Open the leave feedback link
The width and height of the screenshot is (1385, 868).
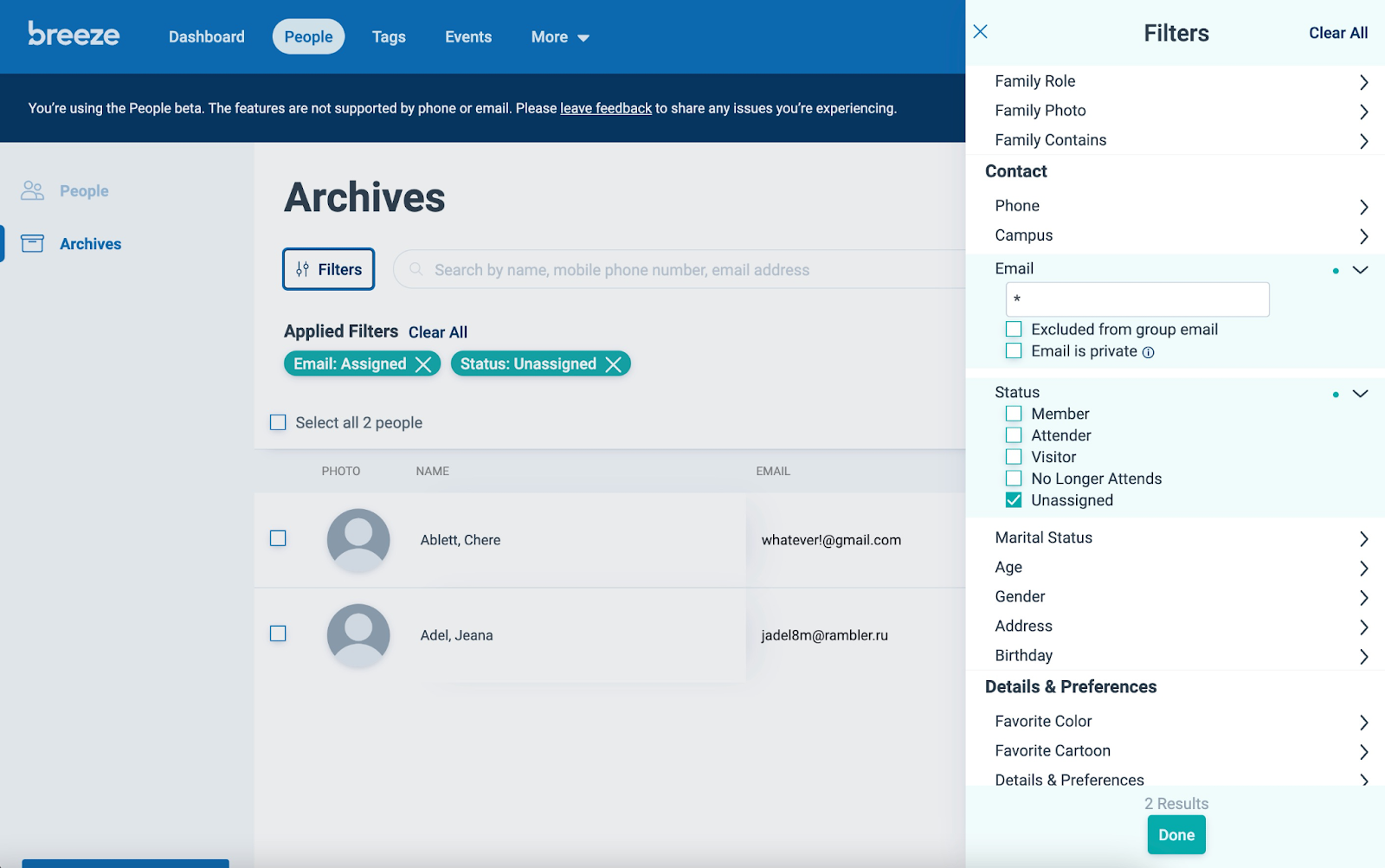(606, 108)
